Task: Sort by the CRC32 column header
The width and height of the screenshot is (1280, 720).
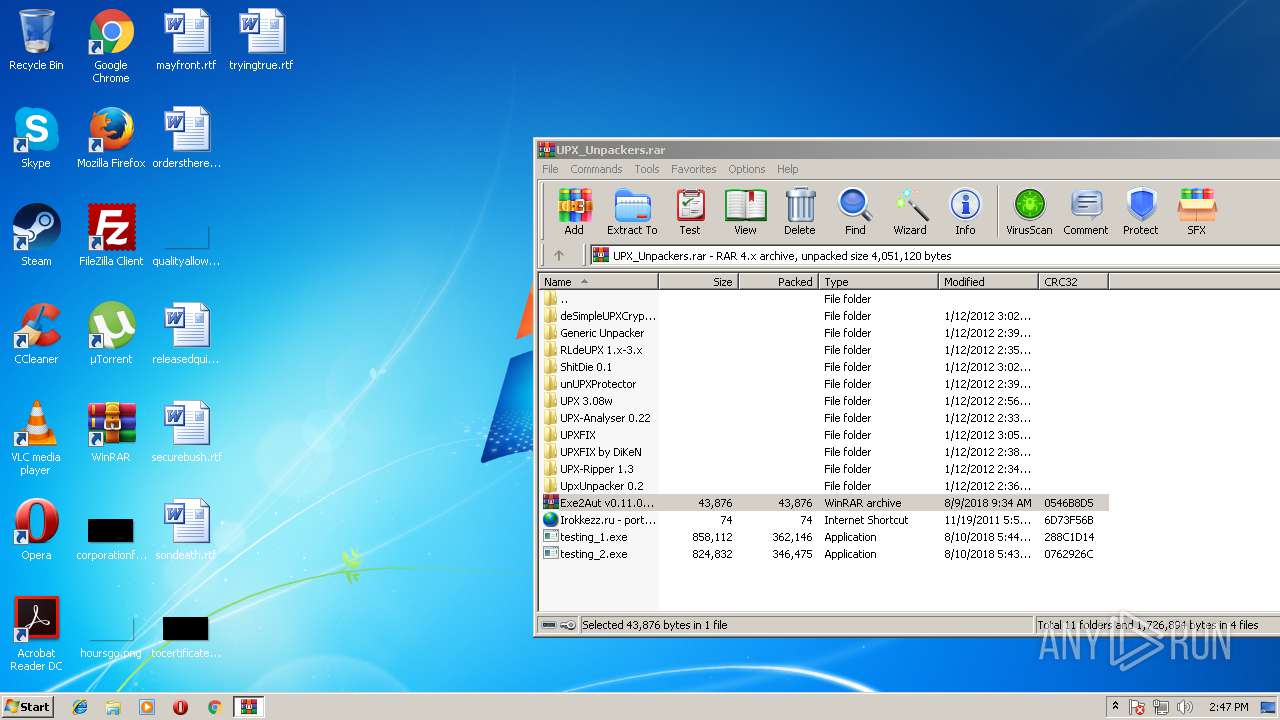Action: [x=1073, y=282]
